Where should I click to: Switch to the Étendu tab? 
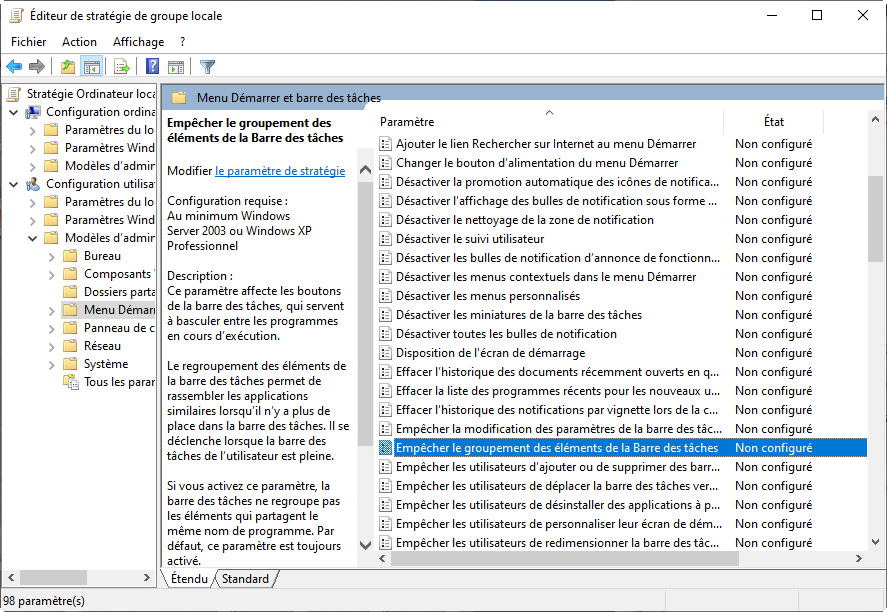coord(189,579)
